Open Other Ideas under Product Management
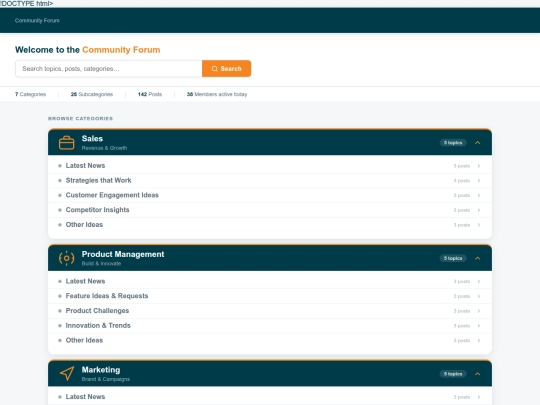The height and width of the screenshot is (405, 540). (x=270, y=341)
